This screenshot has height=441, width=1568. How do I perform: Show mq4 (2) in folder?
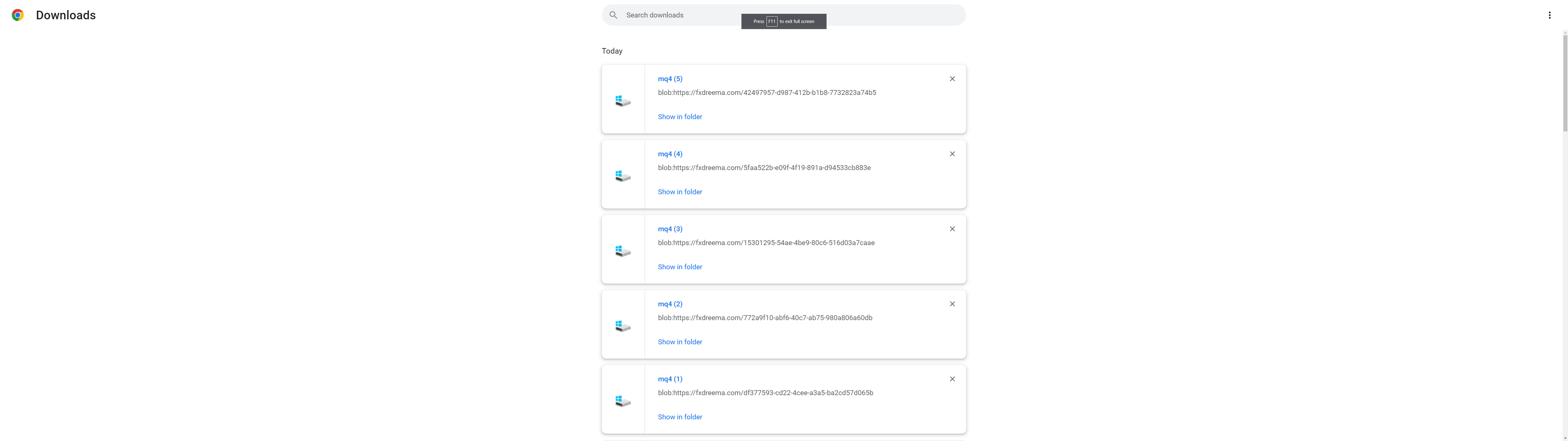[679, 342]
